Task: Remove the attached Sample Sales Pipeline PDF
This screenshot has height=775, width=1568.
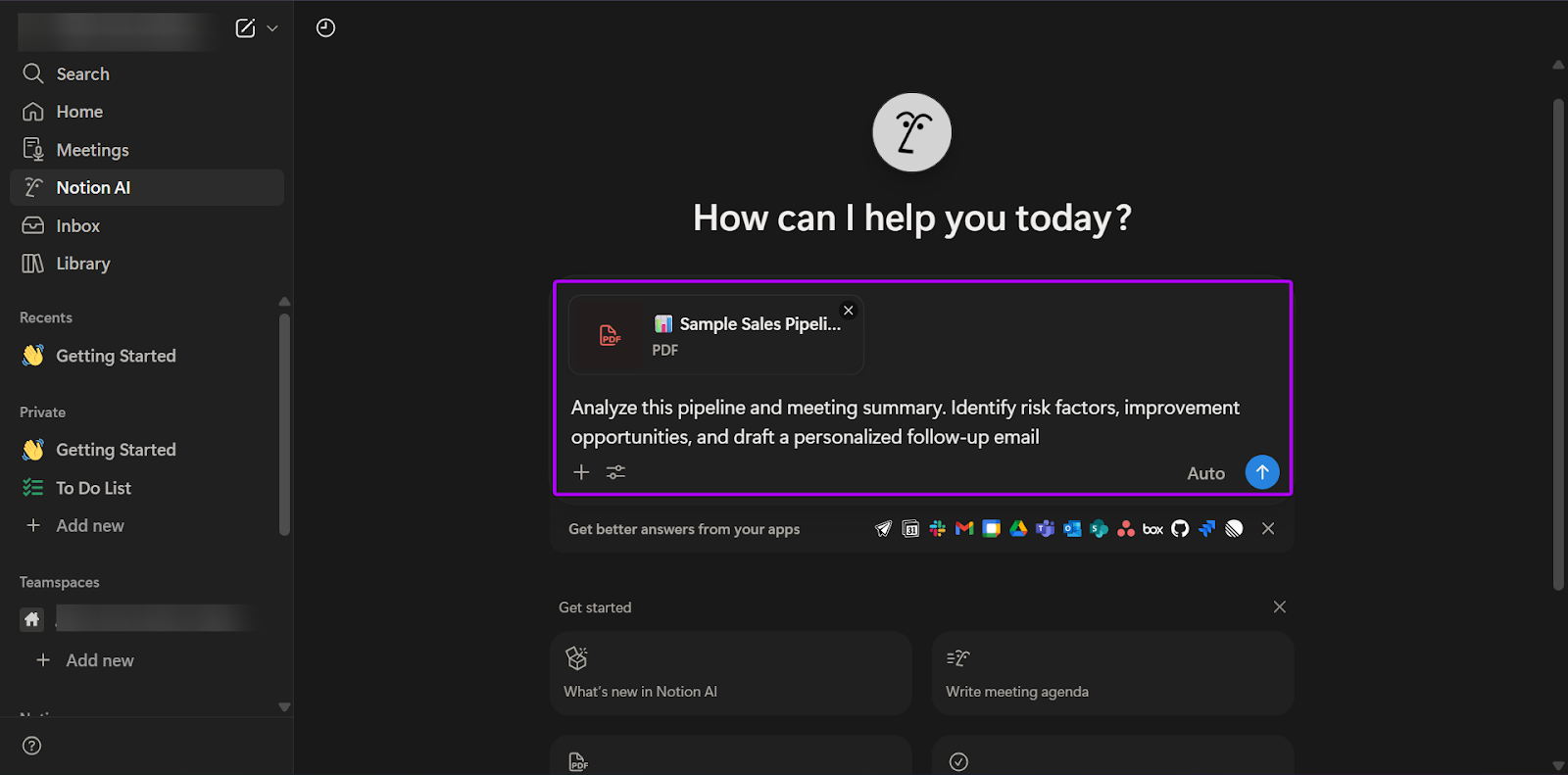Action: tap(849, 311)
